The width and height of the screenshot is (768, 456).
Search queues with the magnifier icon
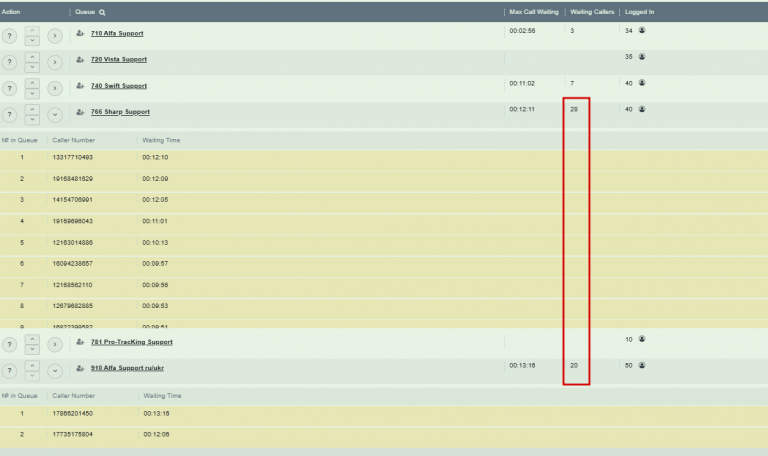[102, 12]
